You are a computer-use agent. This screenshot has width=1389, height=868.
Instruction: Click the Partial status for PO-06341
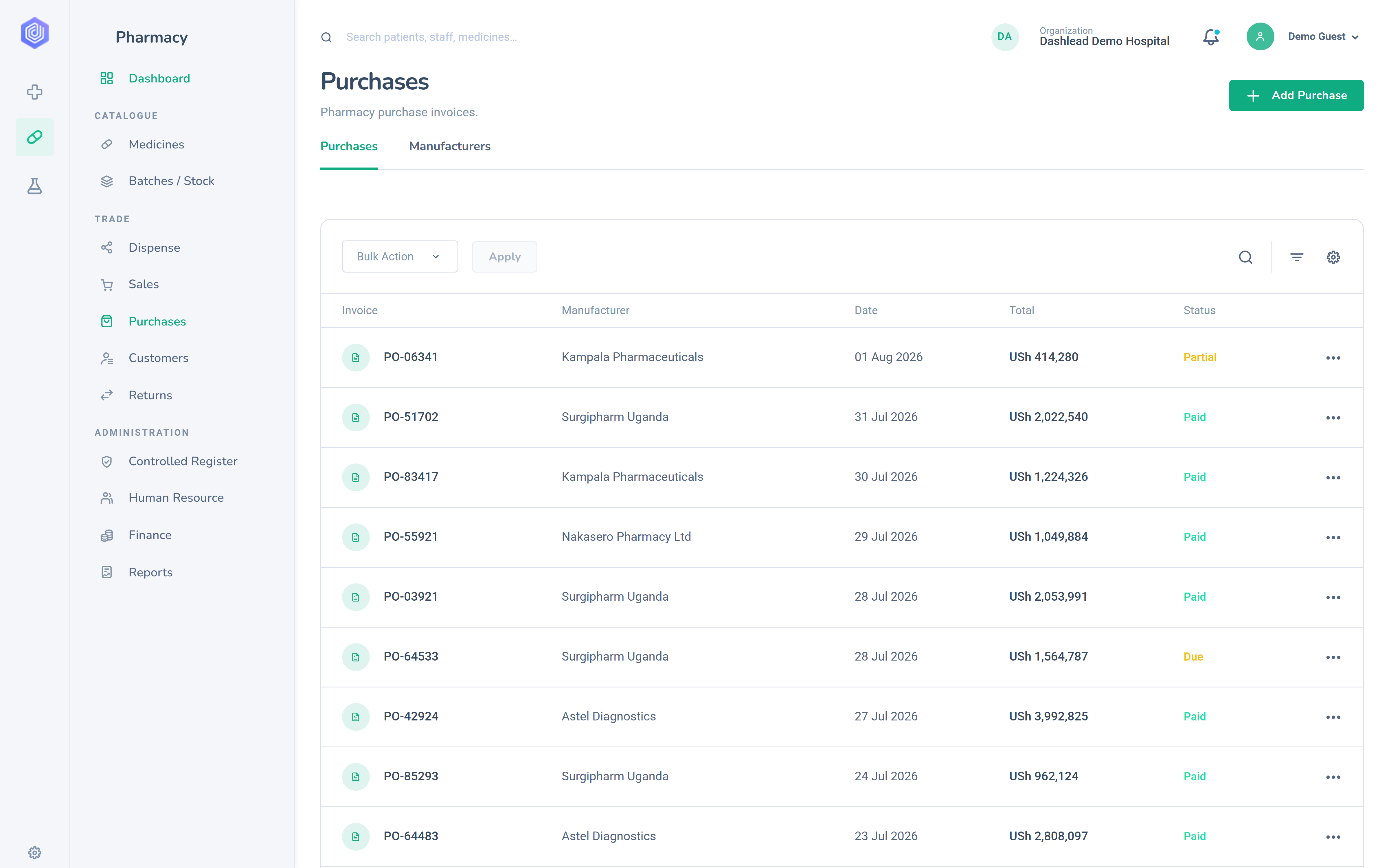[1199, 357]
